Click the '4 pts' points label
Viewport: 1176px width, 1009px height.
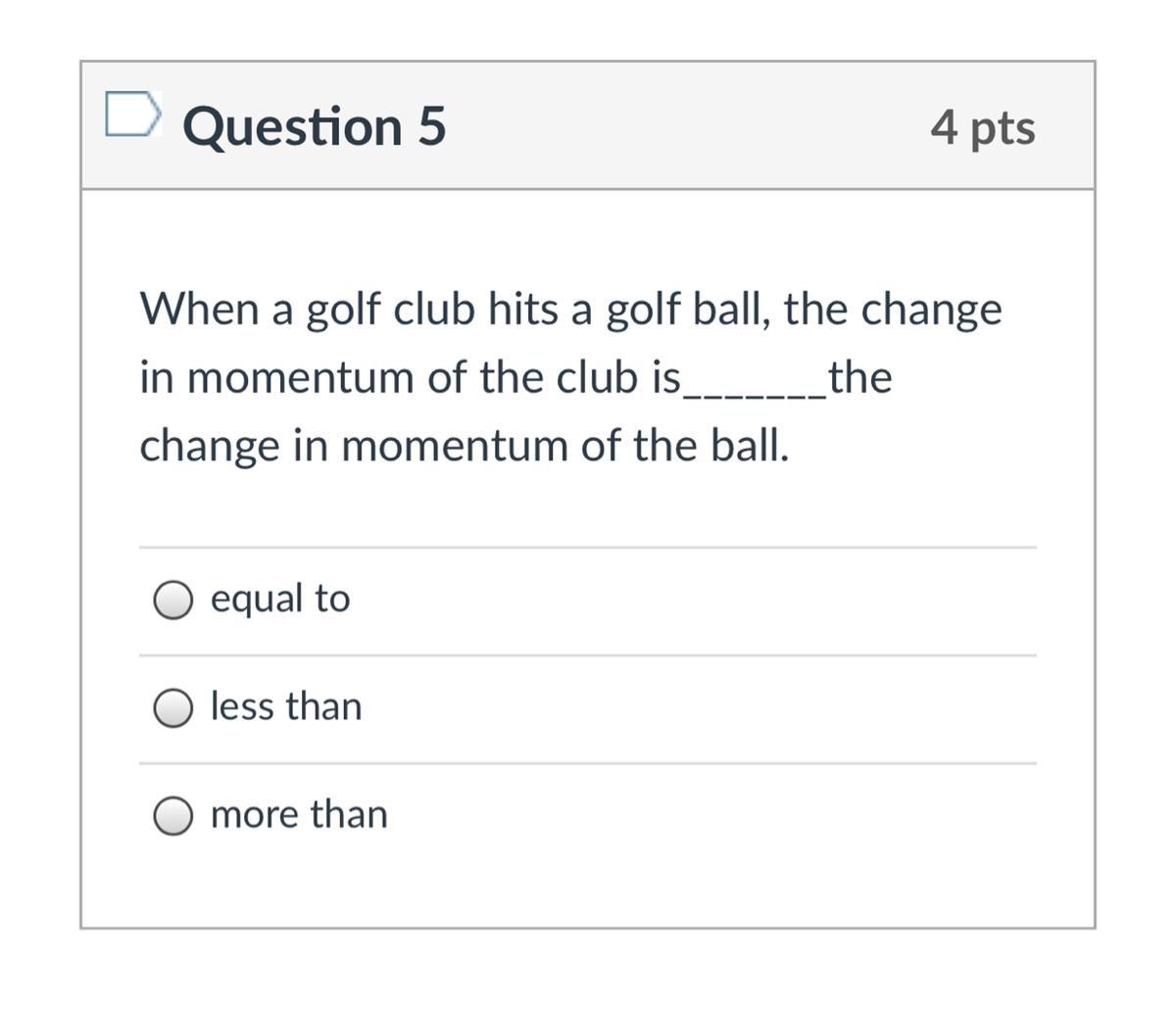pos(982,126)
